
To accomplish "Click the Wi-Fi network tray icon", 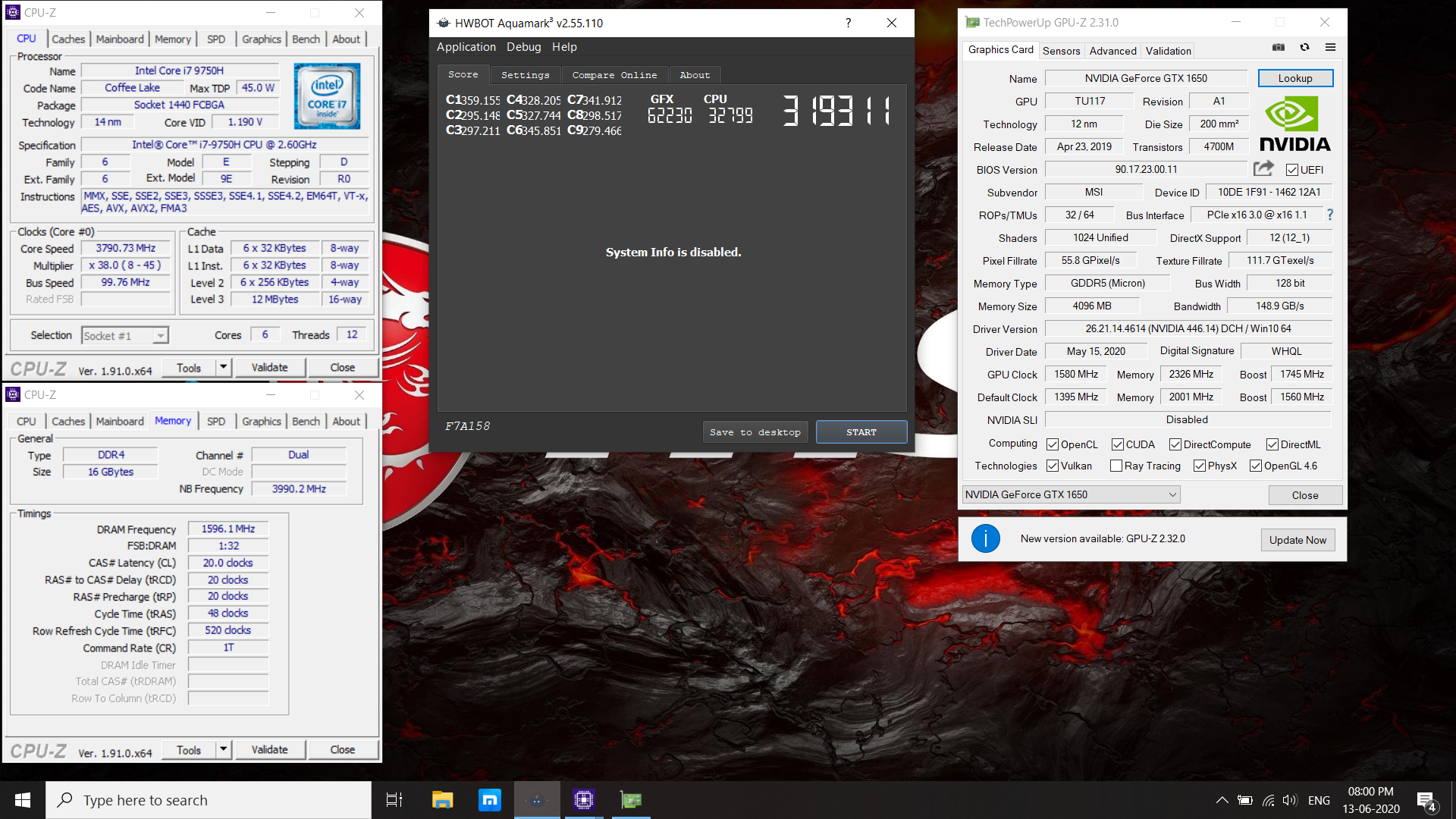I will click(1268, 800).
